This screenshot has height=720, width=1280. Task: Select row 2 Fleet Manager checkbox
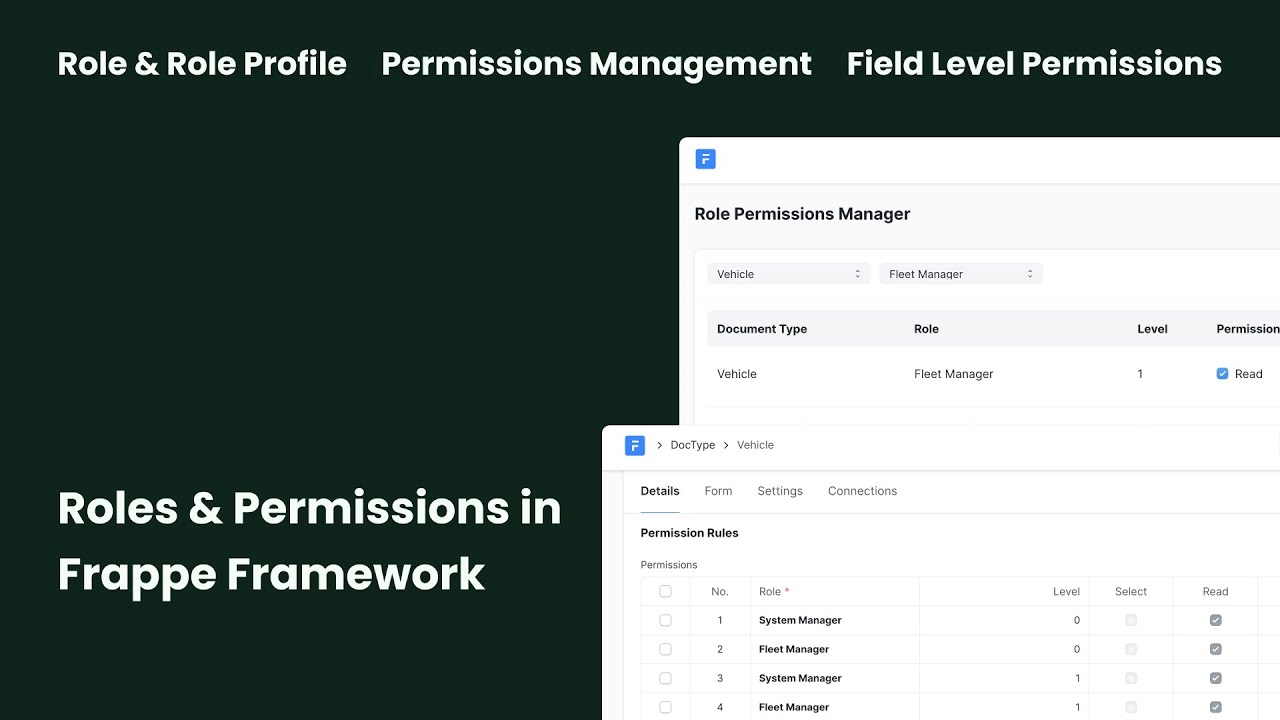coord(665,650)
